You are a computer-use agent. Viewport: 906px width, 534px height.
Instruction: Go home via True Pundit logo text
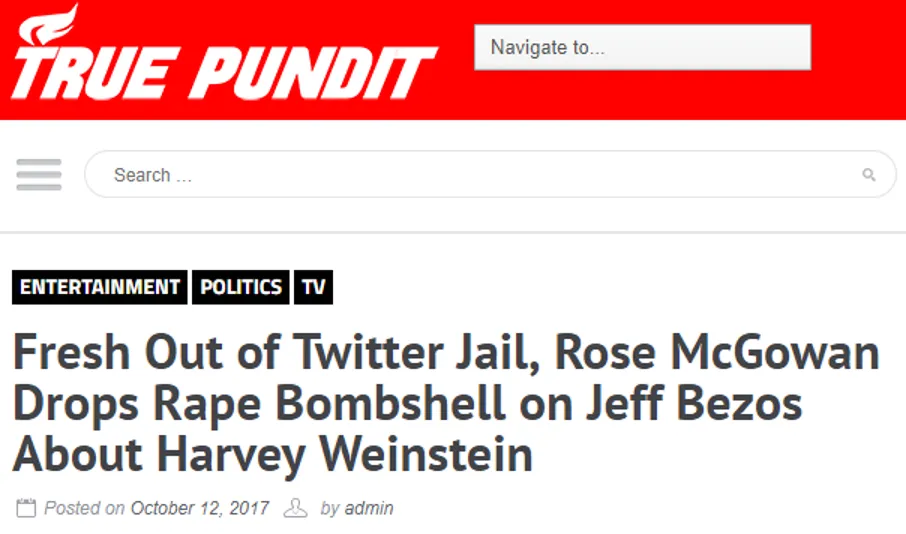[224, 73]
